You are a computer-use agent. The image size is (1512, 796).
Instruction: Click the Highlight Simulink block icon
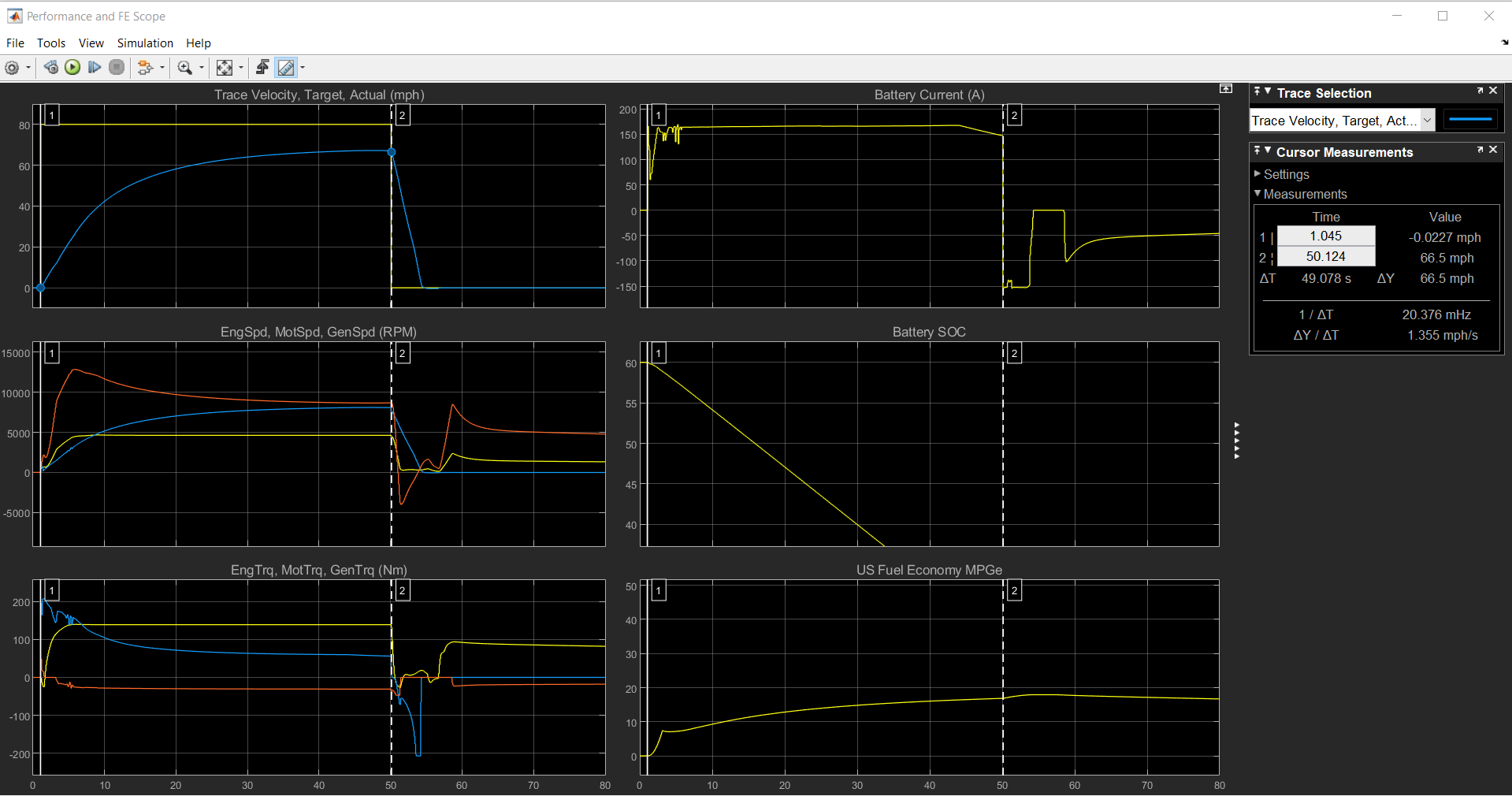(x=145, y=68)
